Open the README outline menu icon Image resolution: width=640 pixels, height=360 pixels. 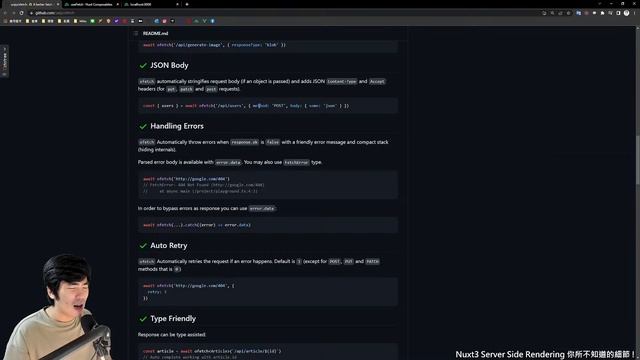point(136,33)
